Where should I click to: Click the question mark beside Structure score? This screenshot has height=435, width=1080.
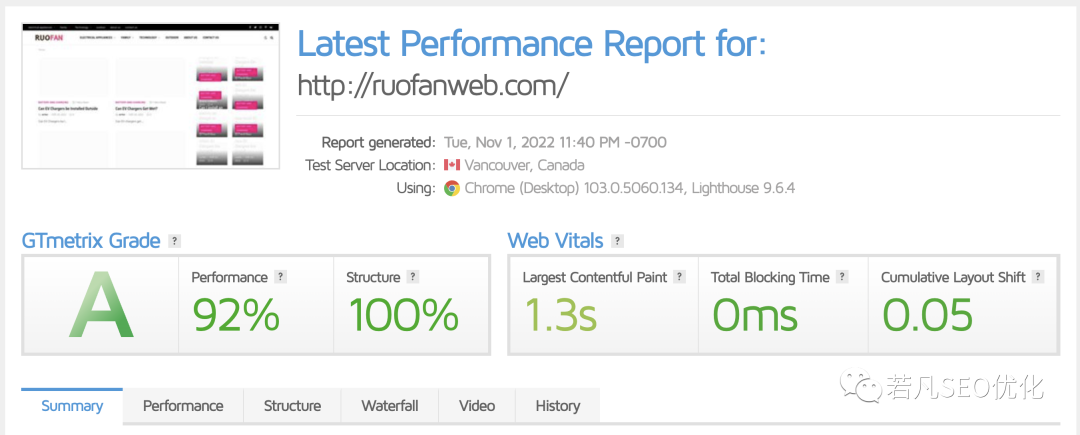pos(412,277)
